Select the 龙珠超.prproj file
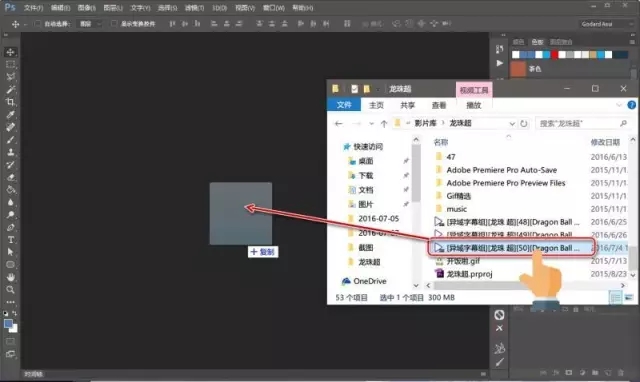 coord(469,274)
